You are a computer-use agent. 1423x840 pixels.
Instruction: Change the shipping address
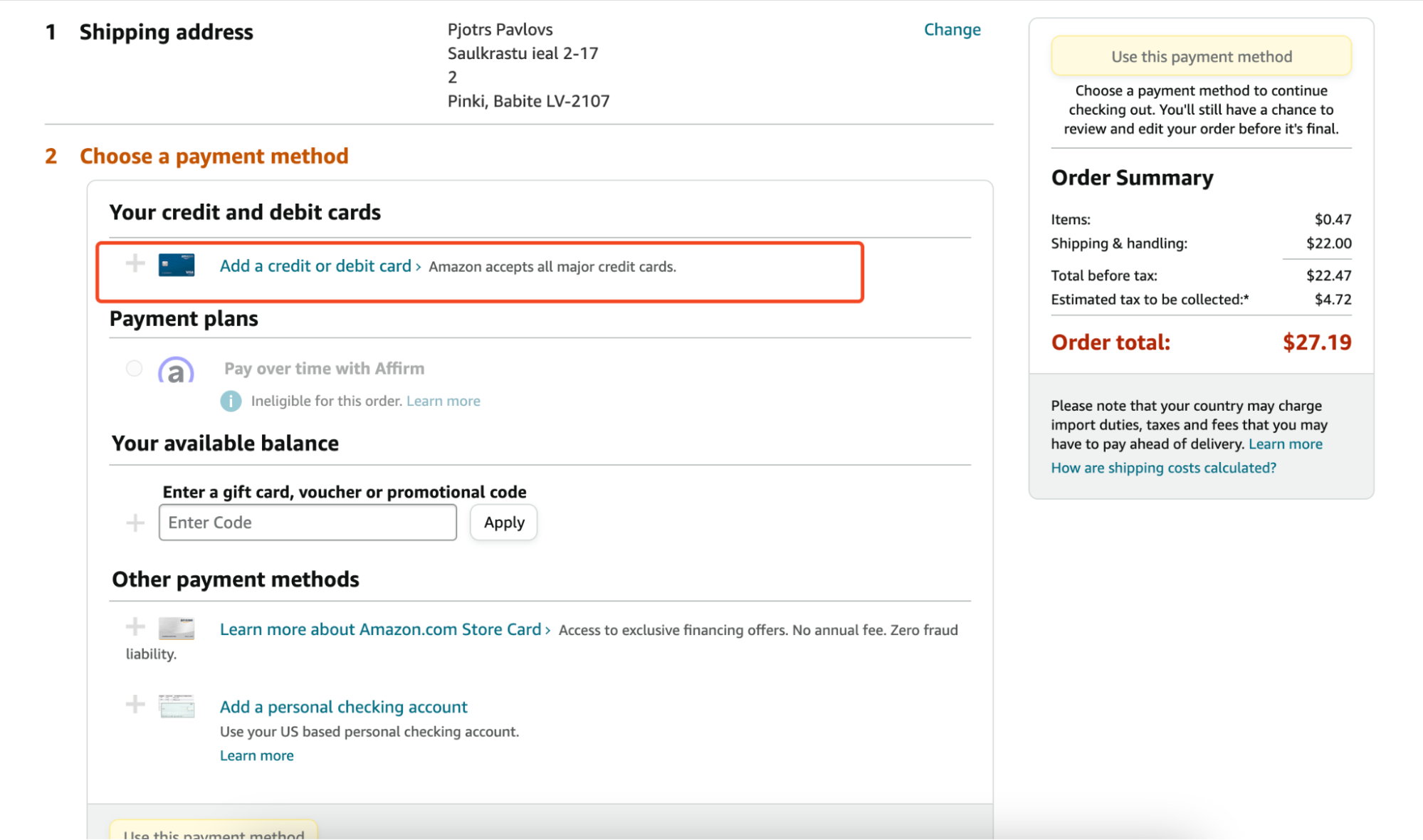coord(952,29)
